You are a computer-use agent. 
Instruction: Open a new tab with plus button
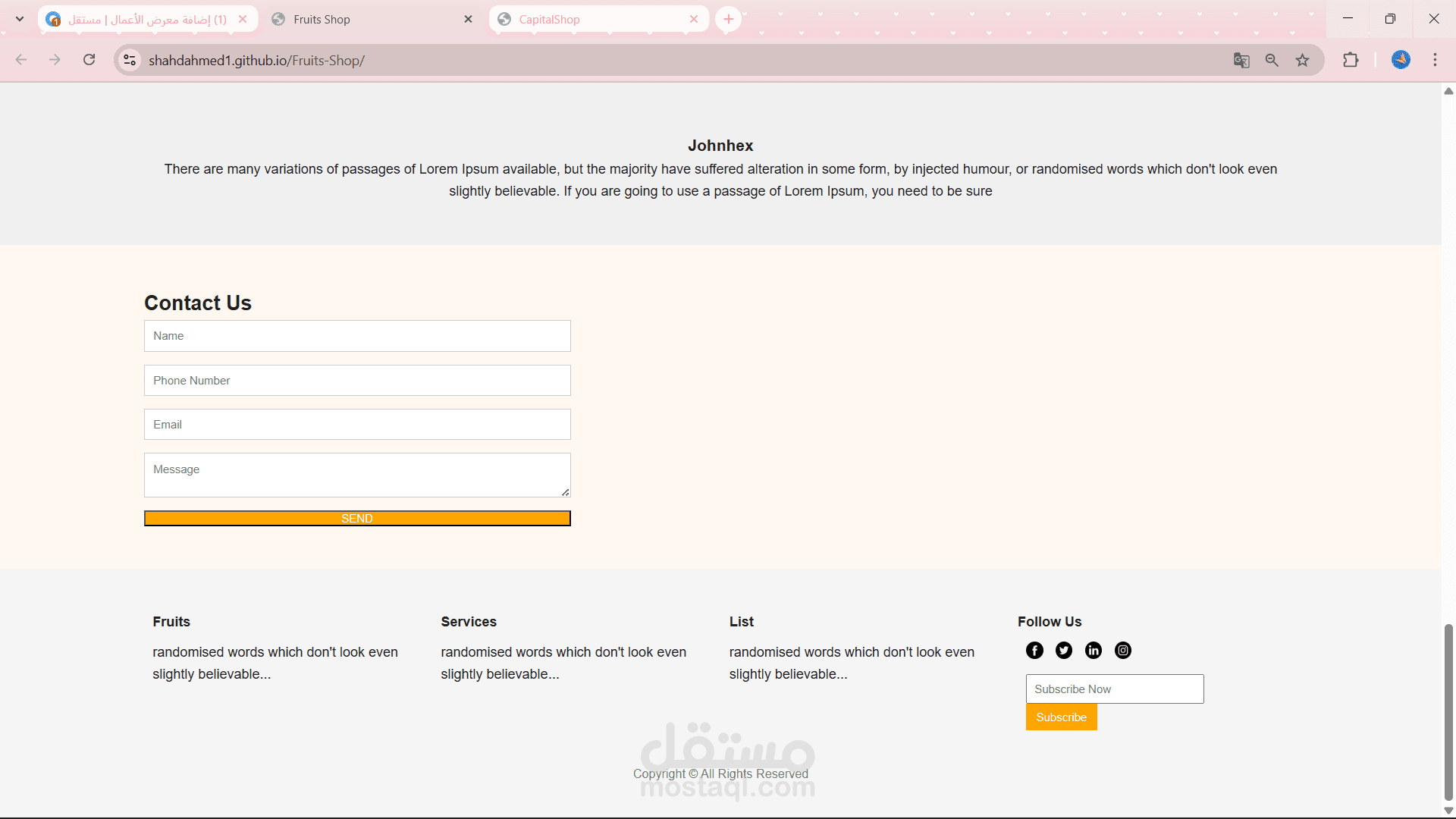[728, 20]
